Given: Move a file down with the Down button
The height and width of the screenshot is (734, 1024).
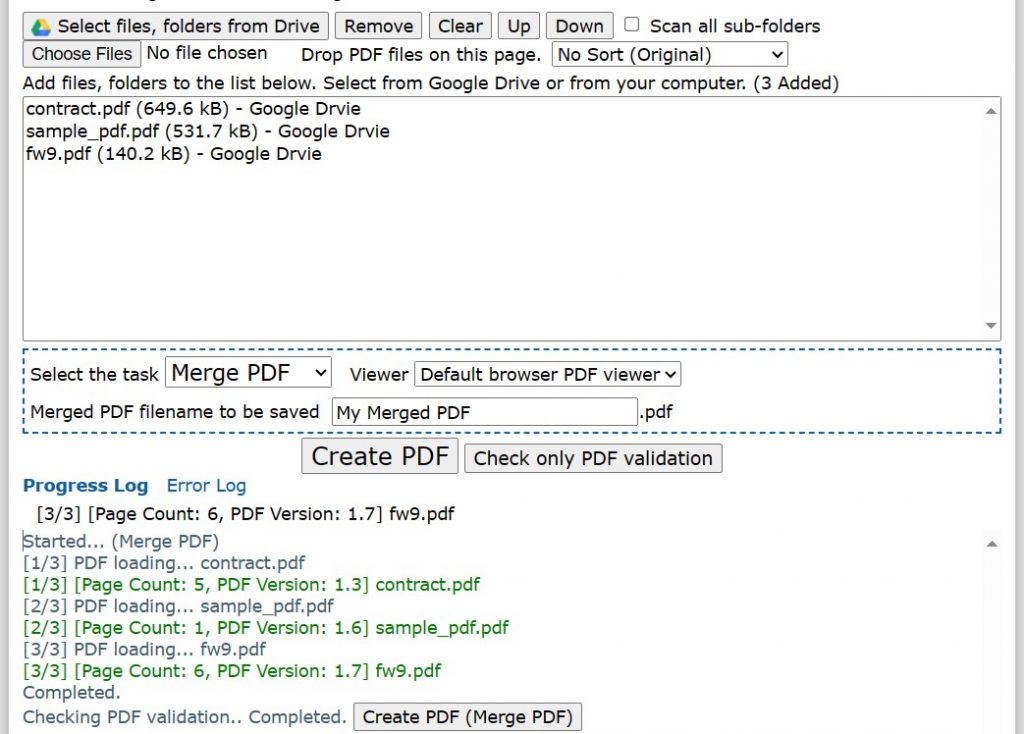Looking at the screenshot, I should click(x=579, y=25).
